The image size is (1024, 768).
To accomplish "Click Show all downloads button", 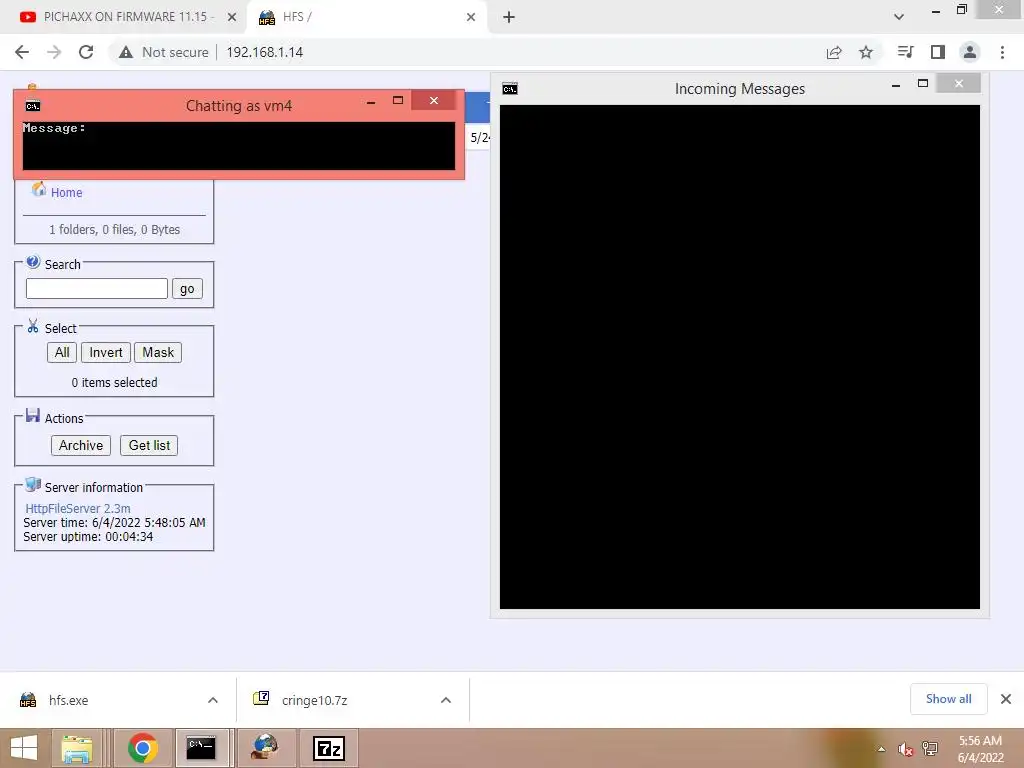I will 949,699.
